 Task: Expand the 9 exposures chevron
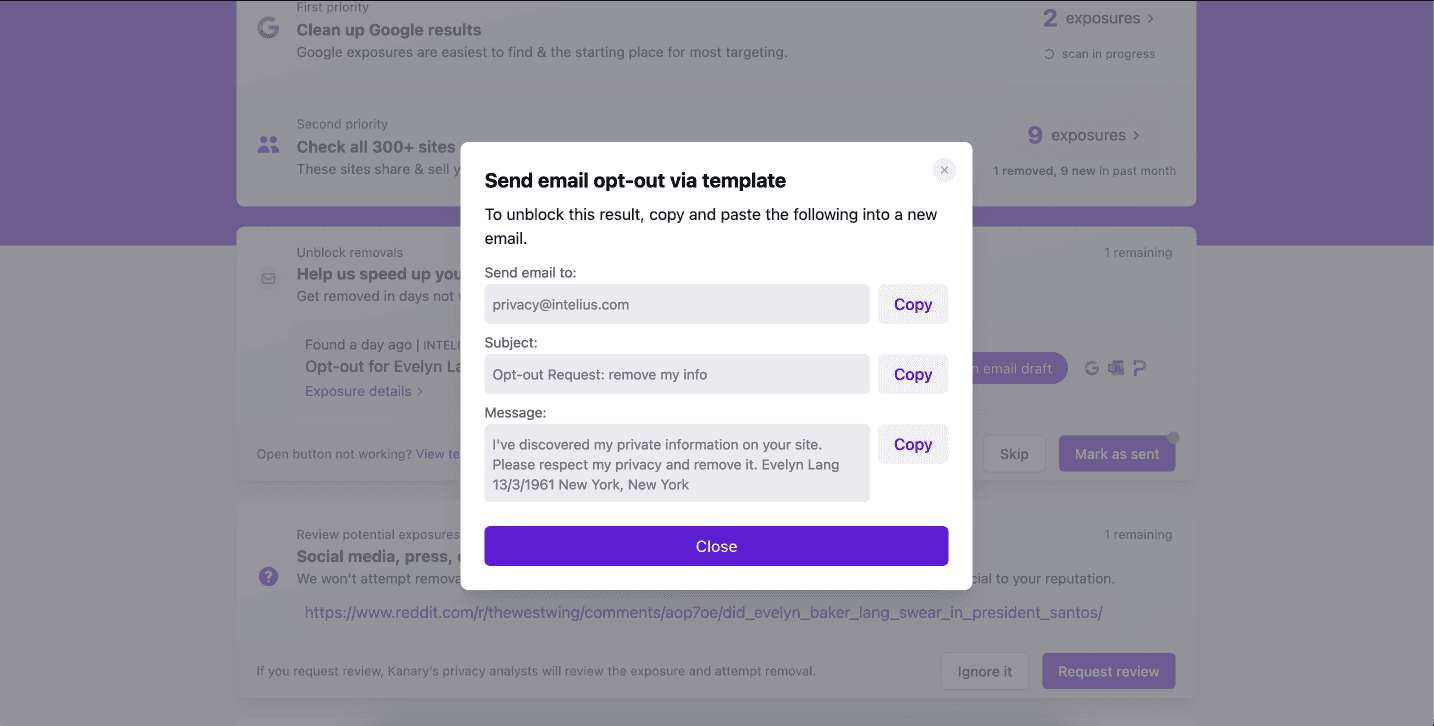(1136, 135)
